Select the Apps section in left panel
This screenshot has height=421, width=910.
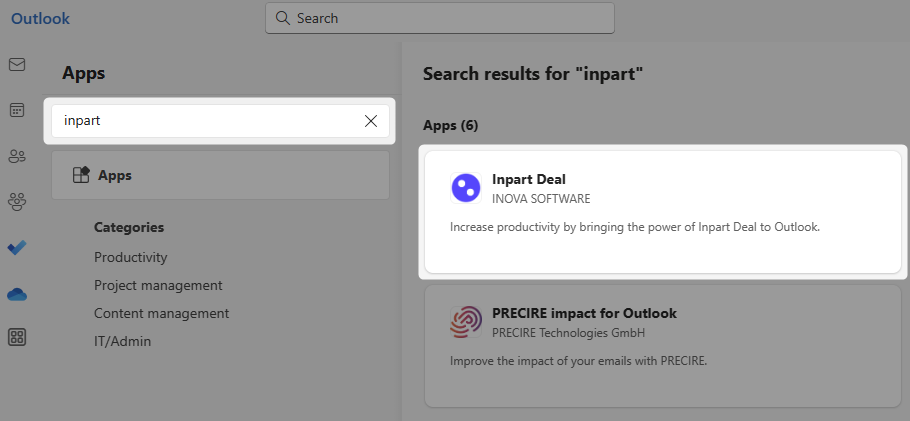pos(220,175)
